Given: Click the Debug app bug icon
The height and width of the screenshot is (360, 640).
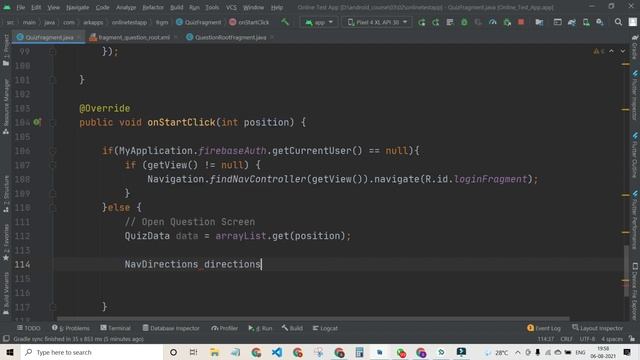Looking at the screenshot, I should [x=464, y=22].
